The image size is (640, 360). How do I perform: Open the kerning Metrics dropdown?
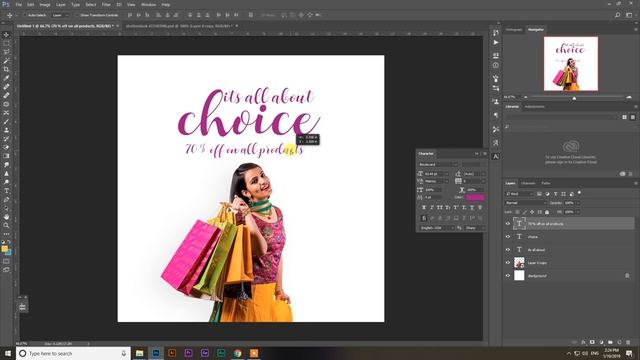coord(436,181)
